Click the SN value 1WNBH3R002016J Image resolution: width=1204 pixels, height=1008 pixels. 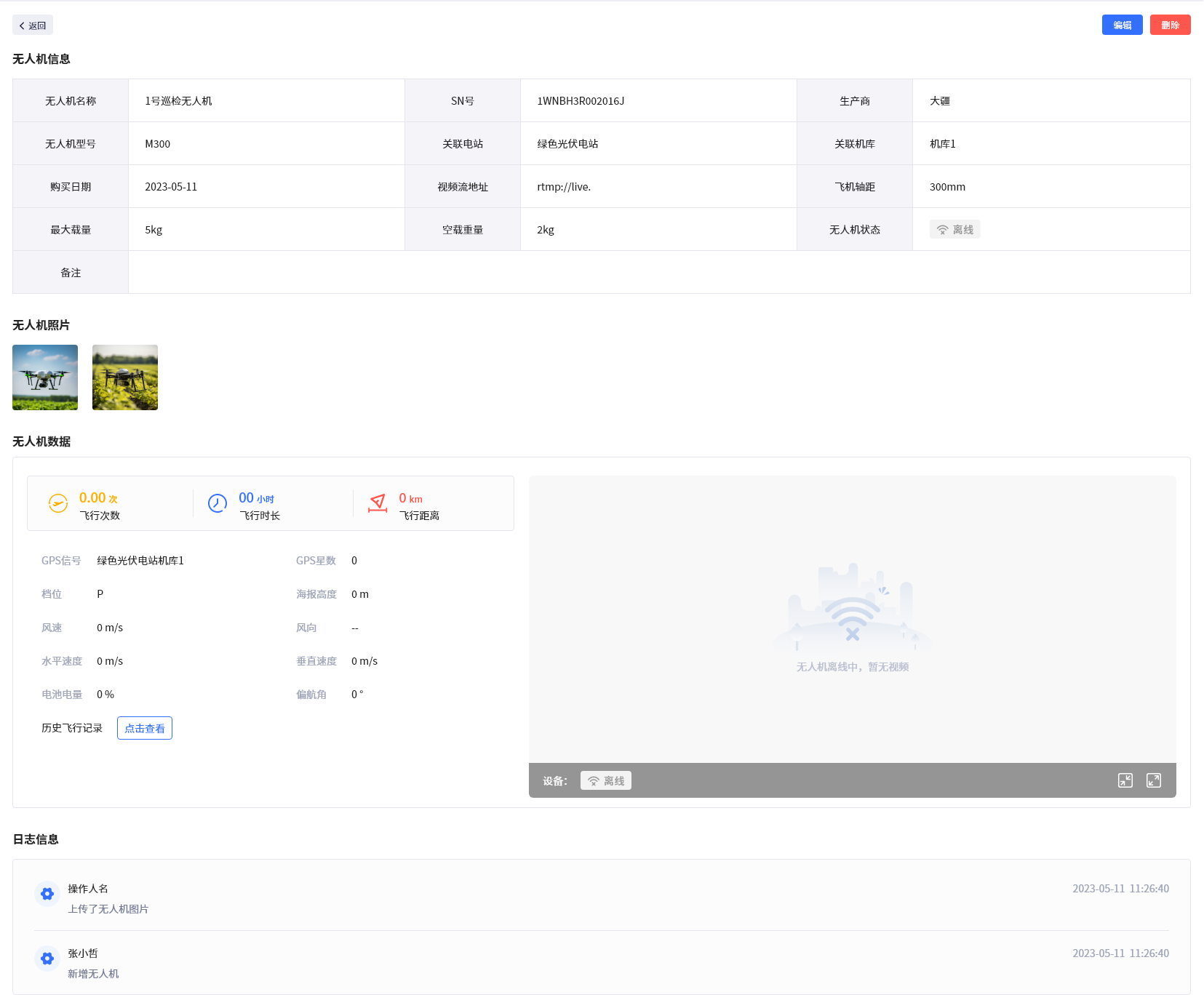(581, 101)
